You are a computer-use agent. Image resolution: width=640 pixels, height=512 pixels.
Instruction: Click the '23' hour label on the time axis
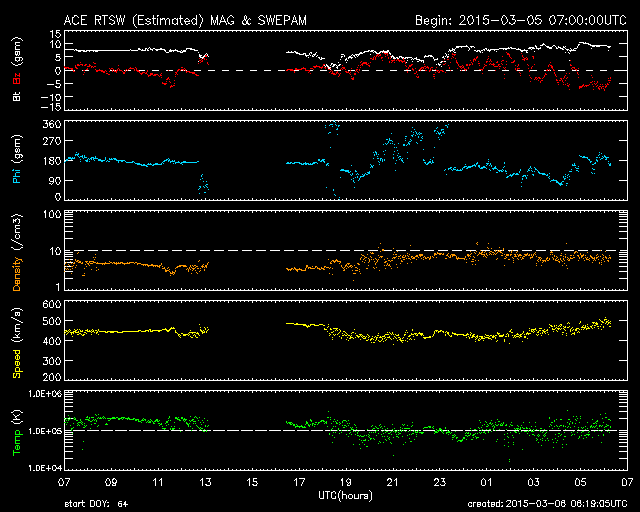[x=440, y=483]
